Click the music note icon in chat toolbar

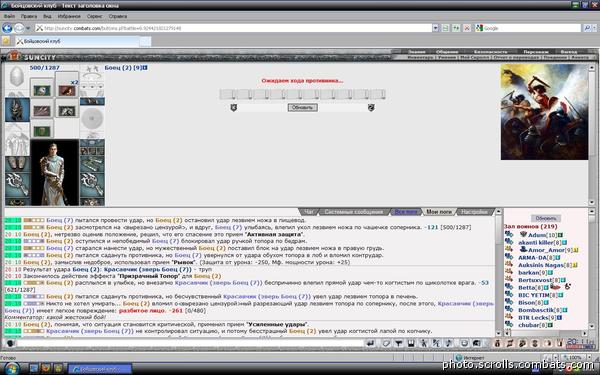tap(449, 343)
